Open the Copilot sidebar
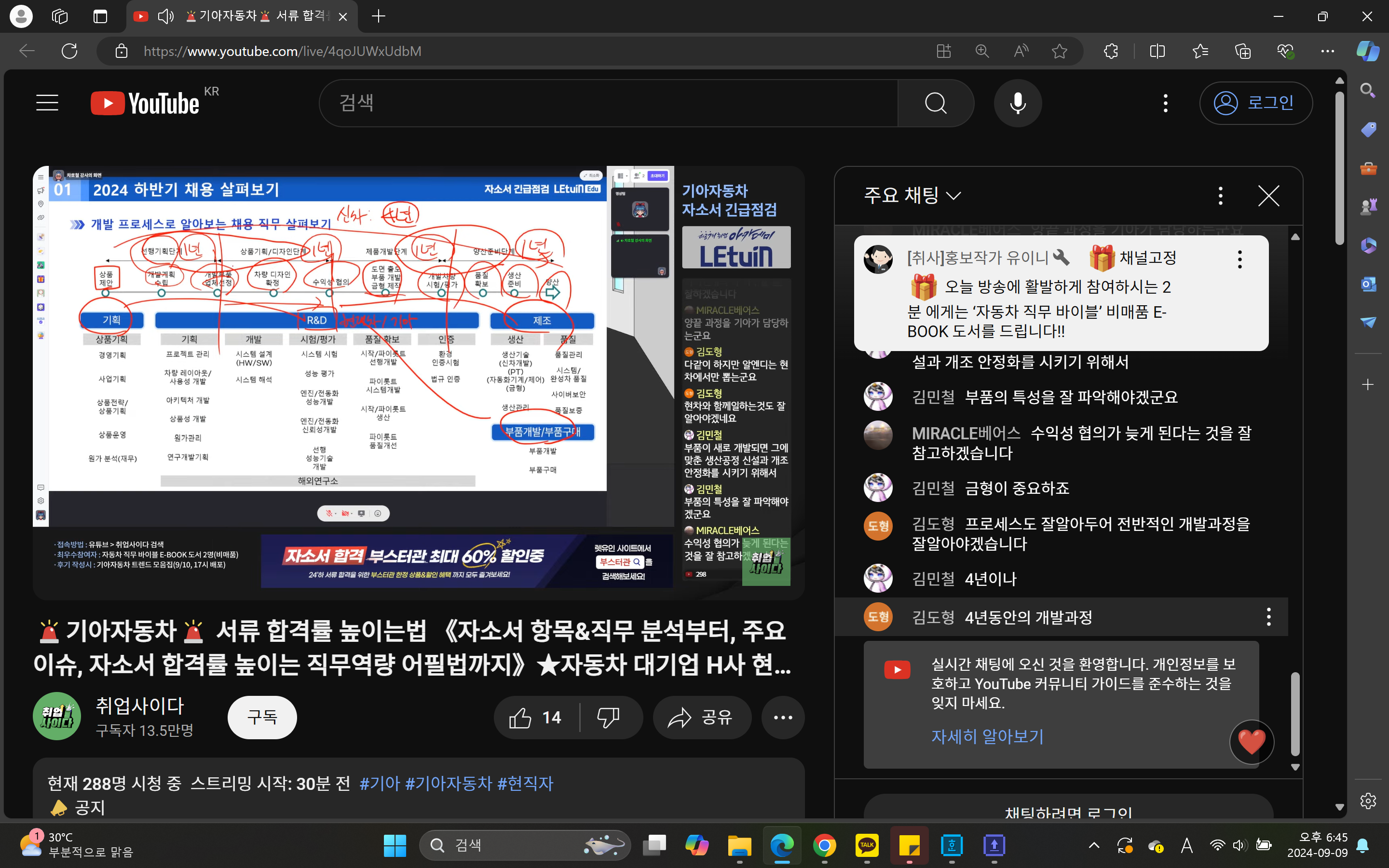This screenshot has height=868, width=1389. pyautogui.click(x=1368, y=51)
